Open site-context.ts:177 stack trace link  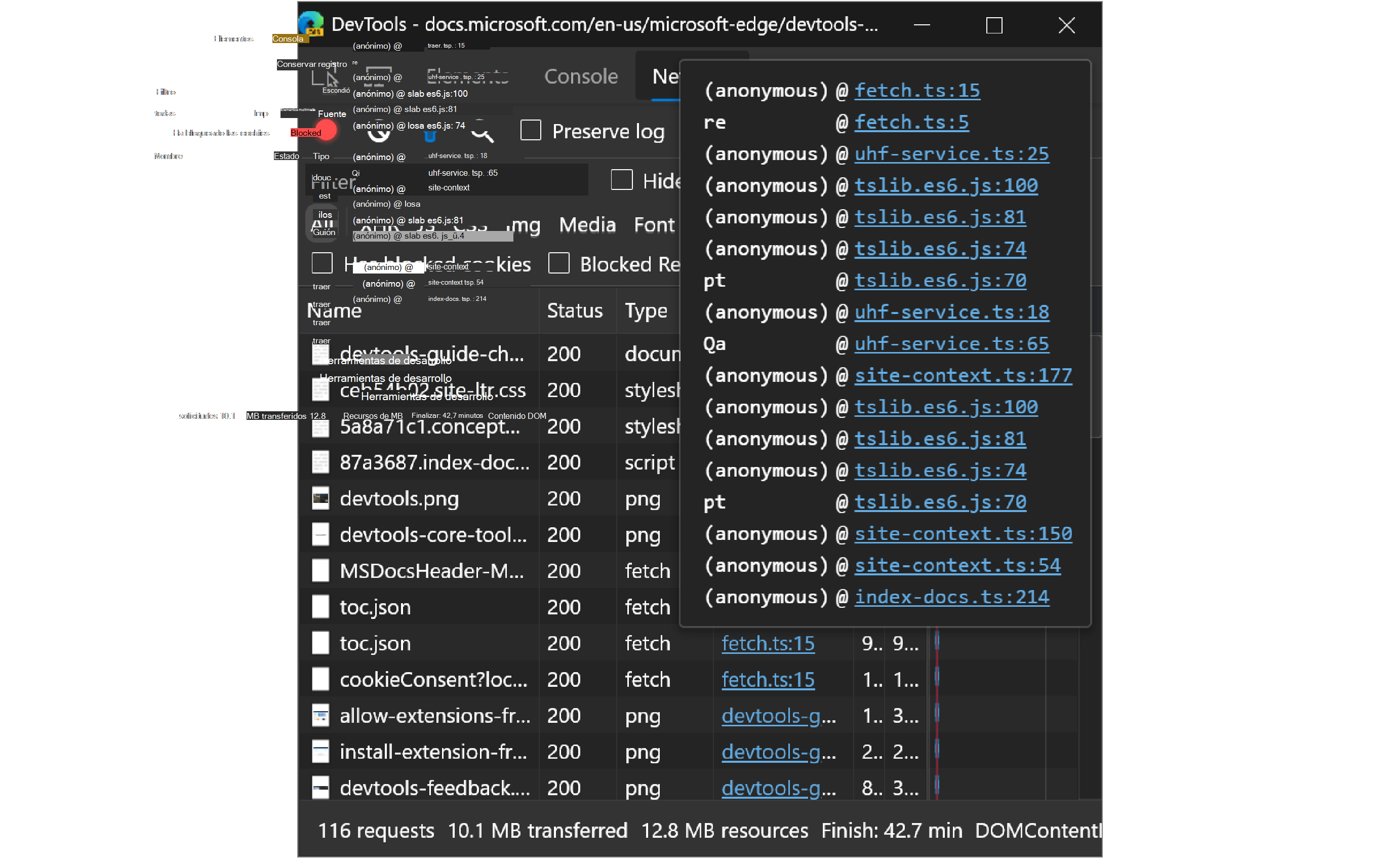click(963, 376)
